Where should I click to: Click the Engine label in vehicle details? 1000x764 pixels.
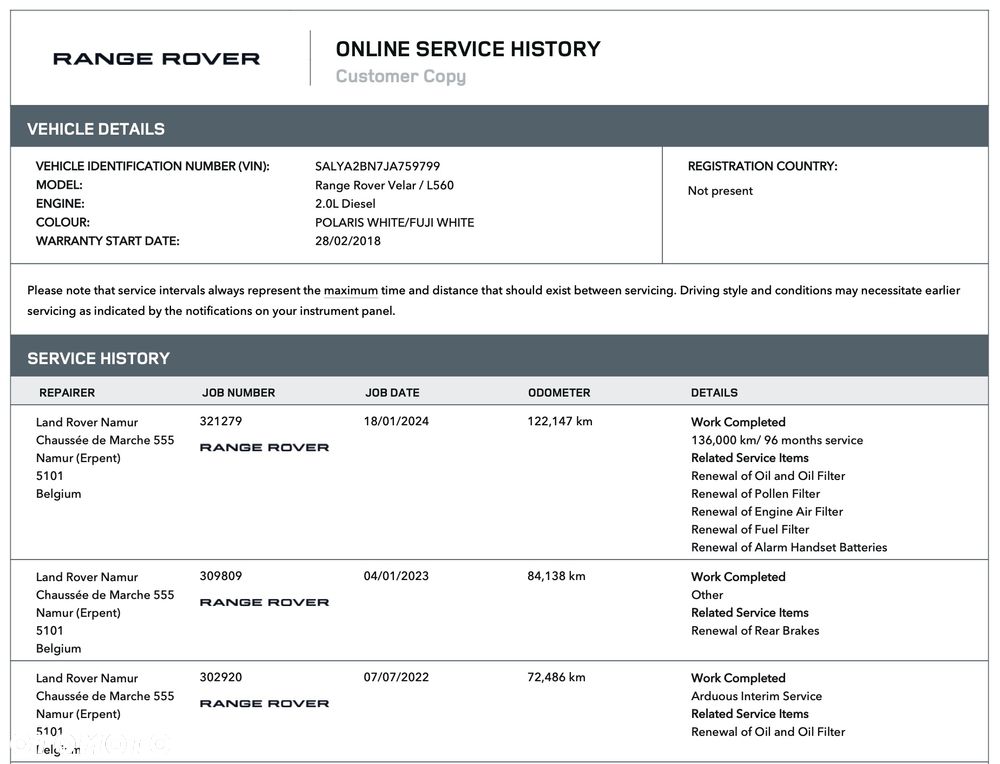coord(60,204)
